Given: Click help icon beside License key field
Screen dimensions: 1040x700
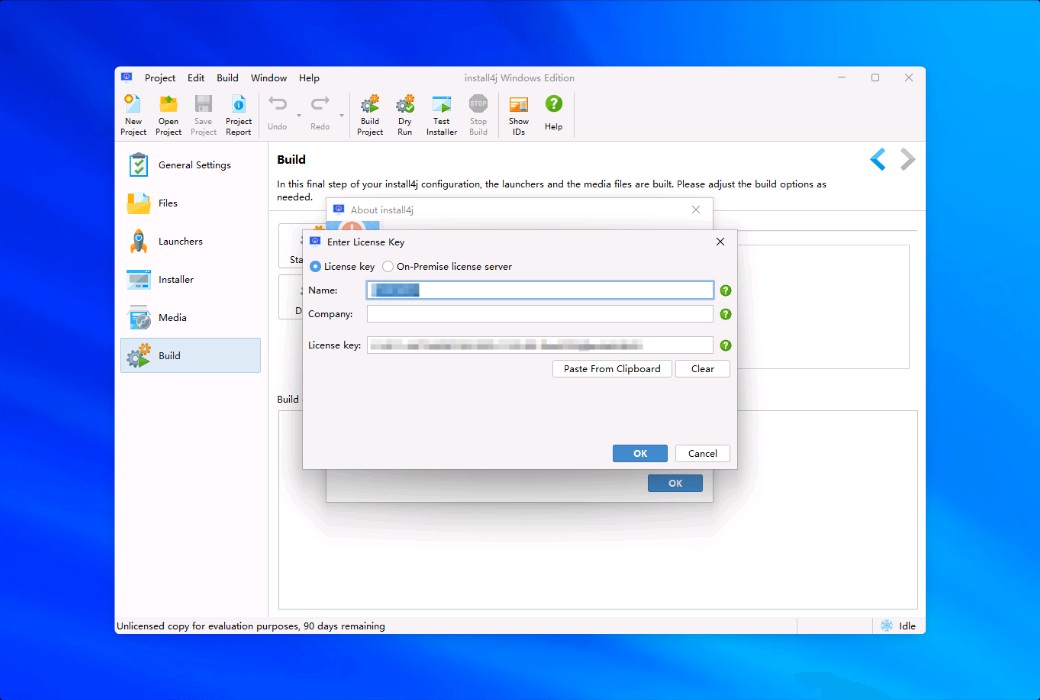Looking at the screenshot, I should coord(726,346).
